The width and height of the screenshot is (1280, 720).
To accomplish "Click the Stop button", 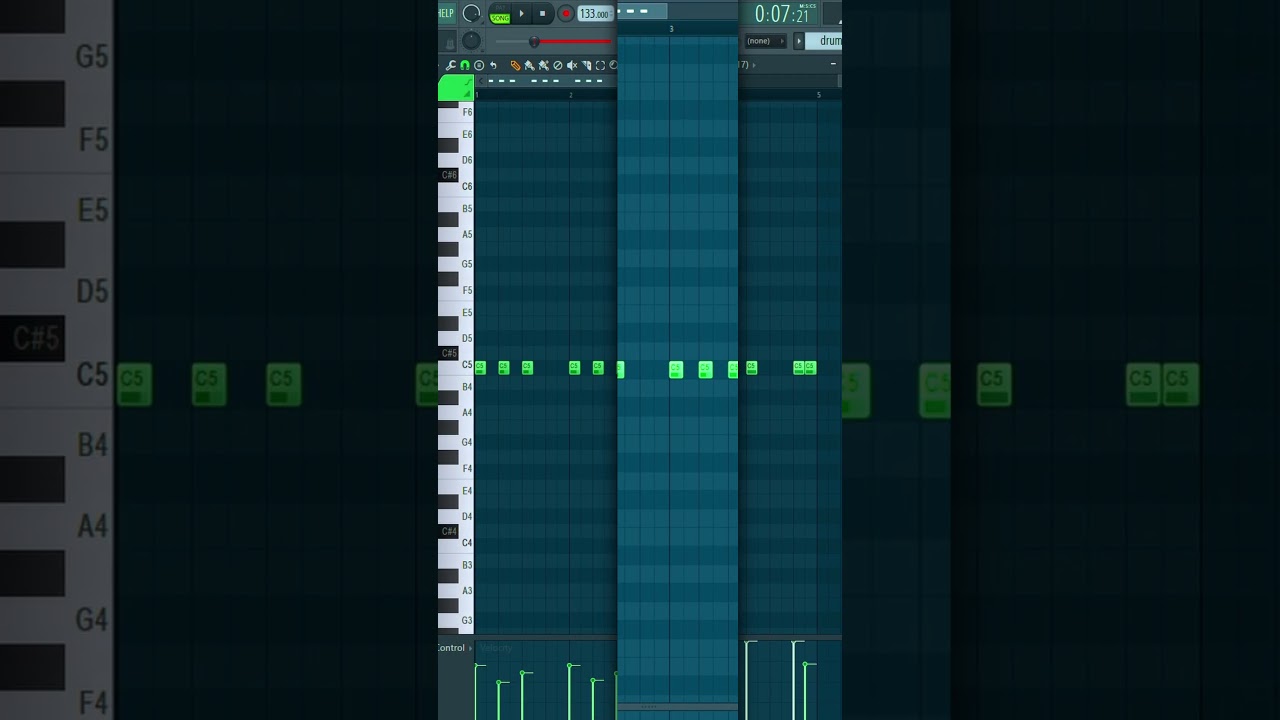I will (x=543, y=13).
